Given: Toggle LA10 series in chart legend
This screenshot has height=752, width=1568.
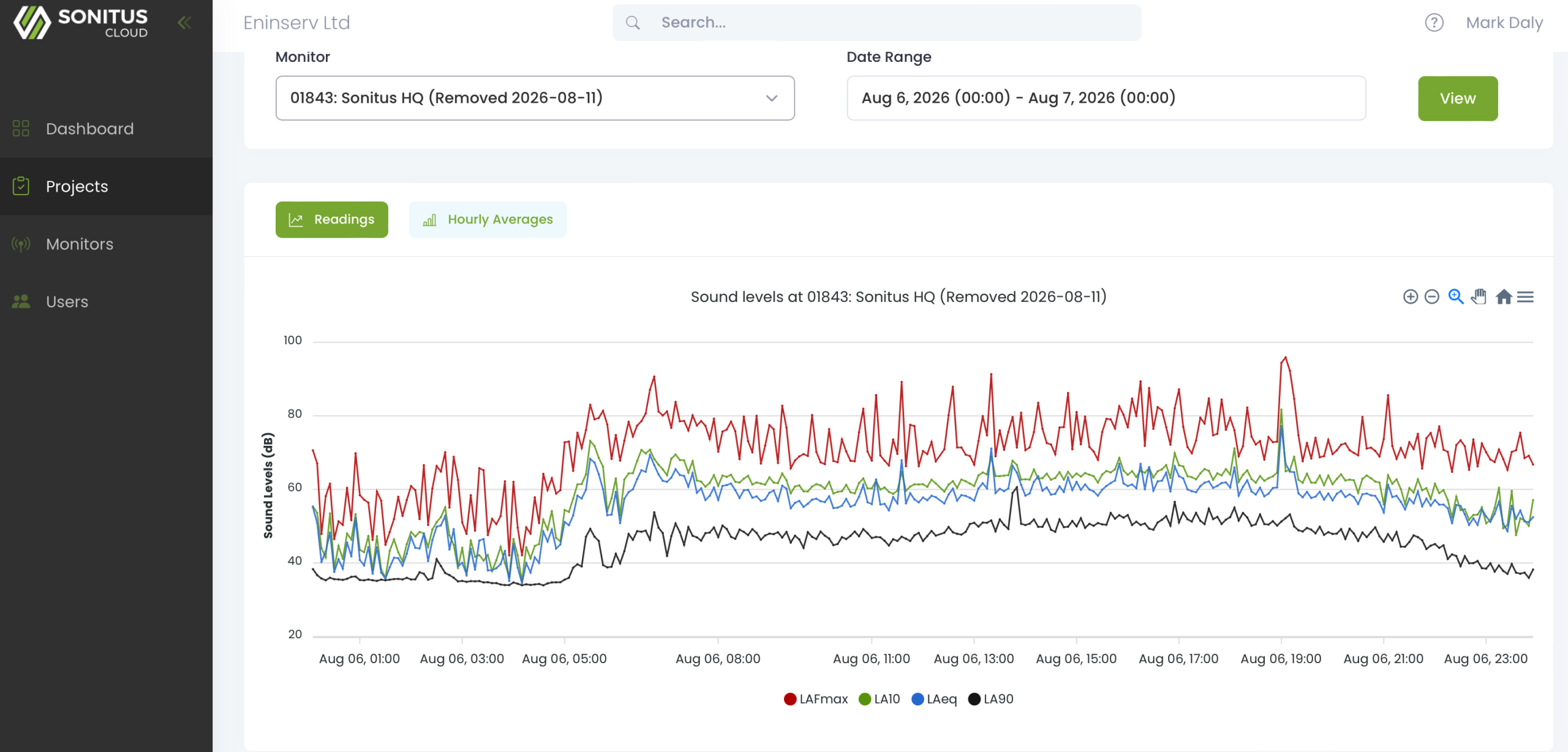Looking at the screenshot, I should pyautogui.click(x=880, y=699).
